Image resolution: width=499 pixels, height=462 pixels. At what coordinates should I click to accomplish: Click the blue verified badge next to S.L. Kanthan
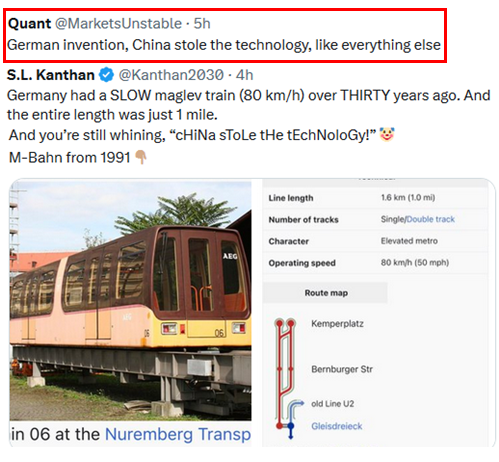pos(107,75)
